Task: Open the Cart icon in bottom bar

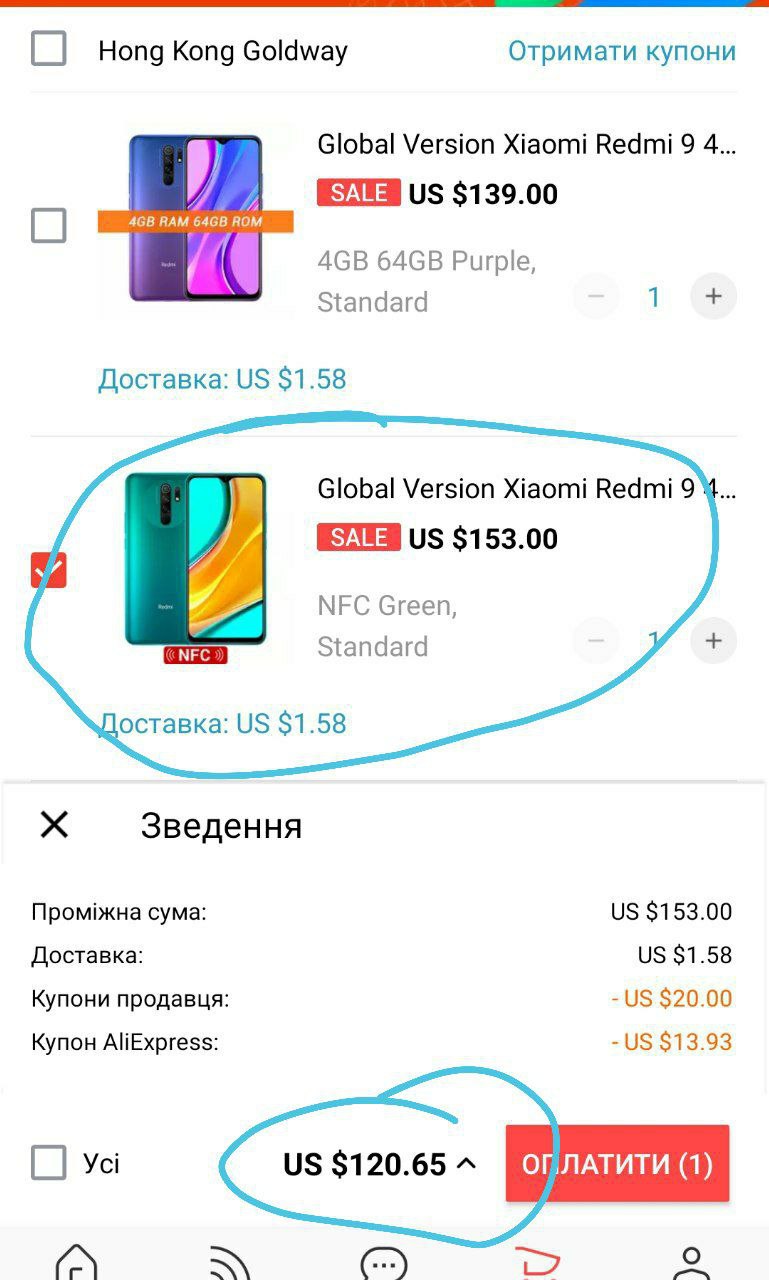Action: click(537, 1262)
